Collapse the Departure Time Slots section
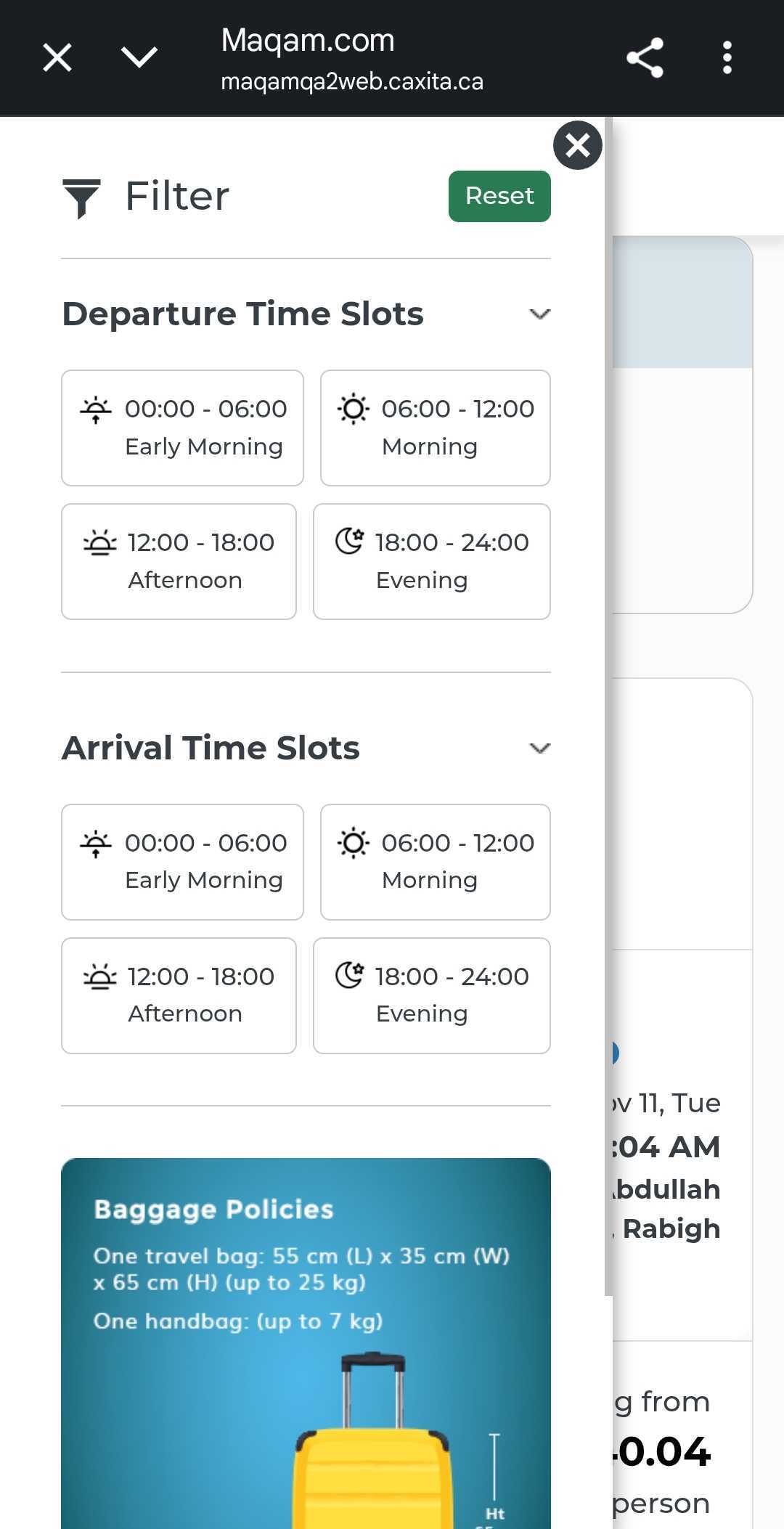This screenshot has width=784, height=1529. [x=539, y=314]
